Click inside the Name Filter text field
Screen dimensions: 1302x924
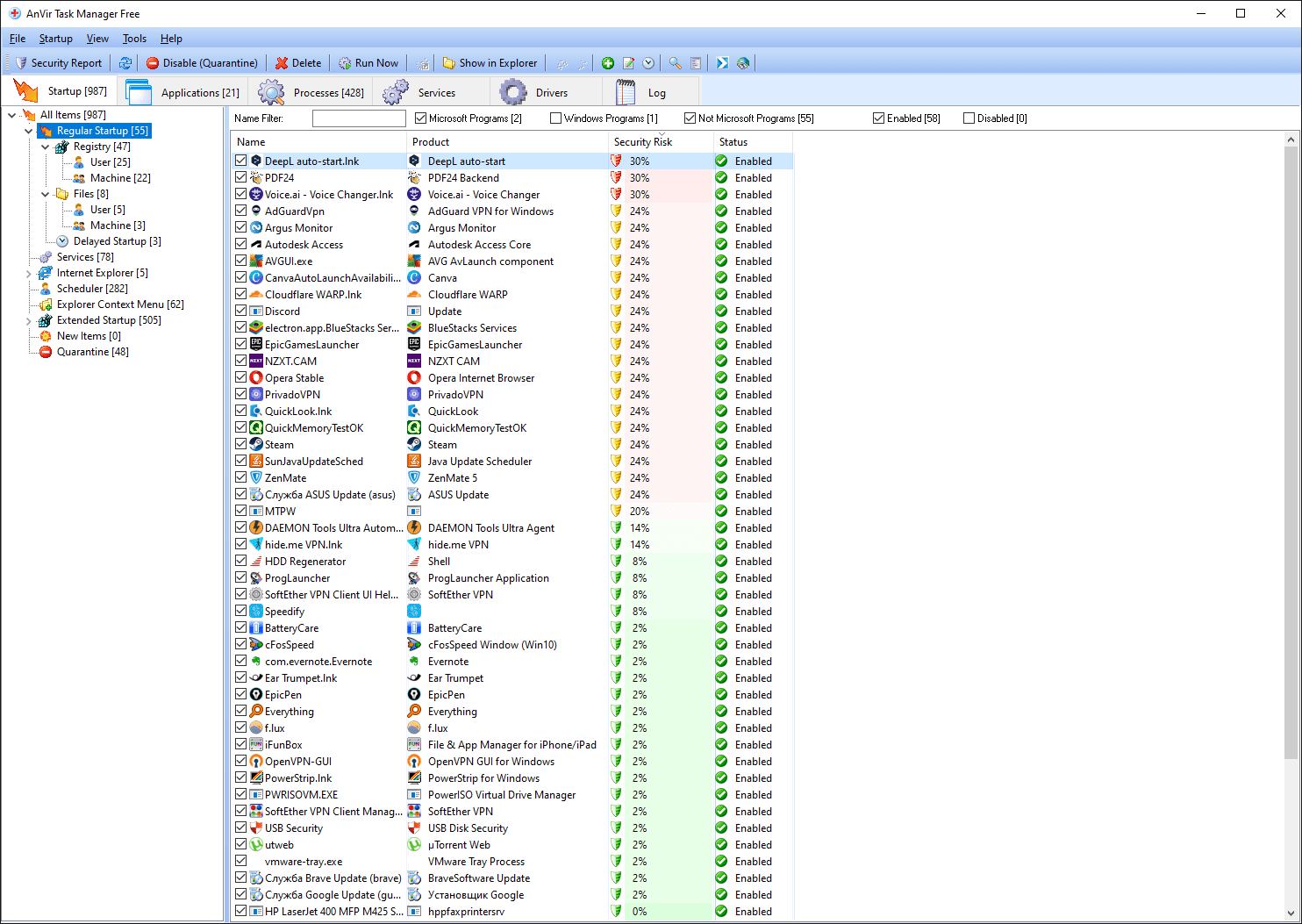point(359,118)
